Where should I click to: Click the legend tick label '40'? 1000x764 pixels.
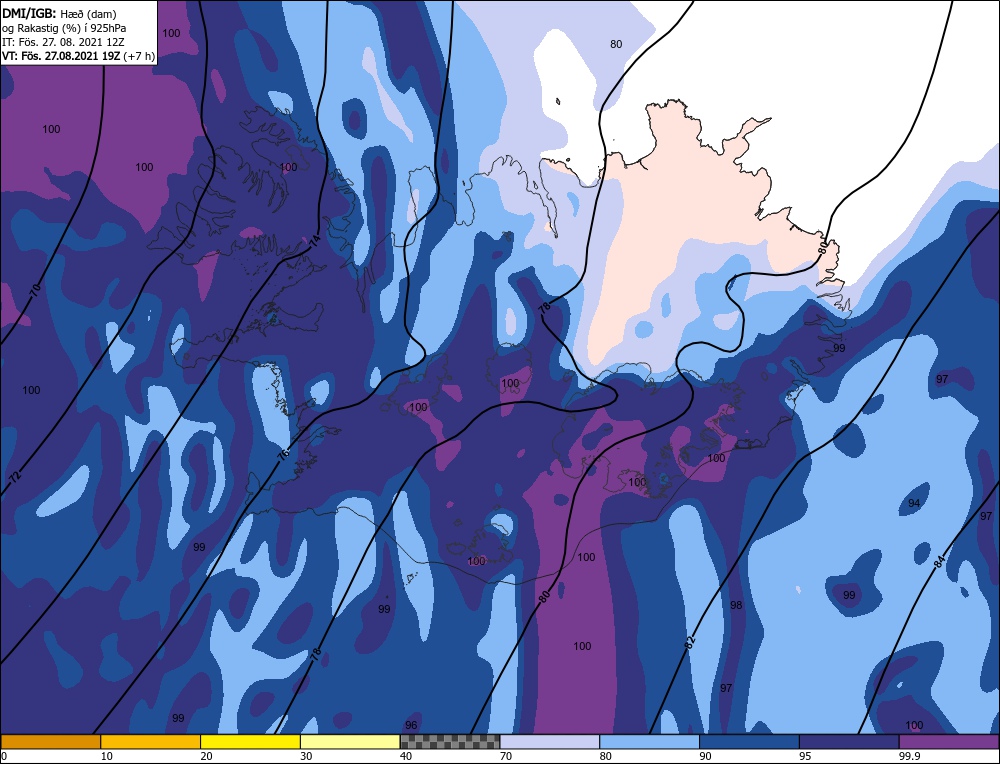pos(406,756)
